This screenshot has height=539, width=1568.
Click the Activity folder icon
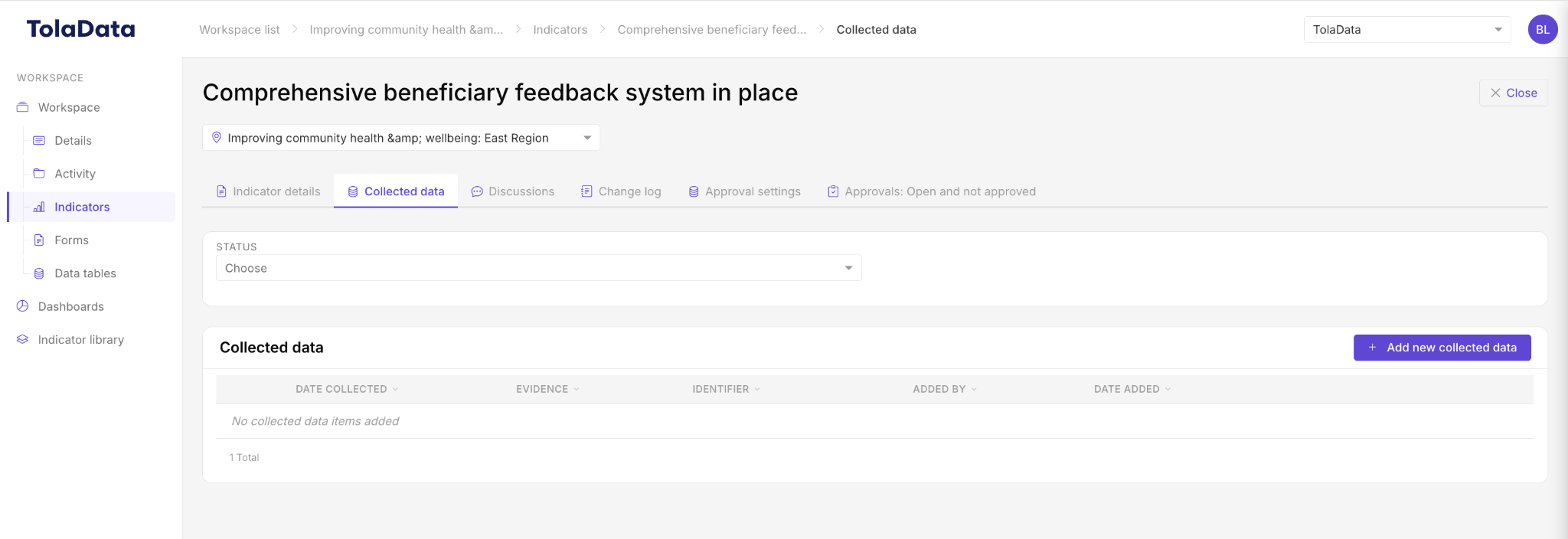(39, 174)
